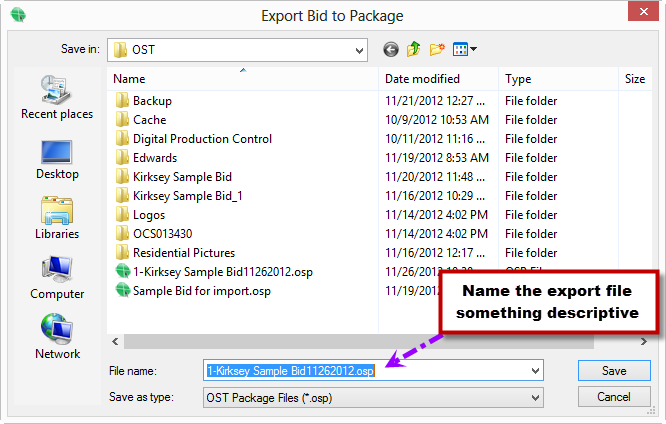Sort by Date modified column header

422,79
